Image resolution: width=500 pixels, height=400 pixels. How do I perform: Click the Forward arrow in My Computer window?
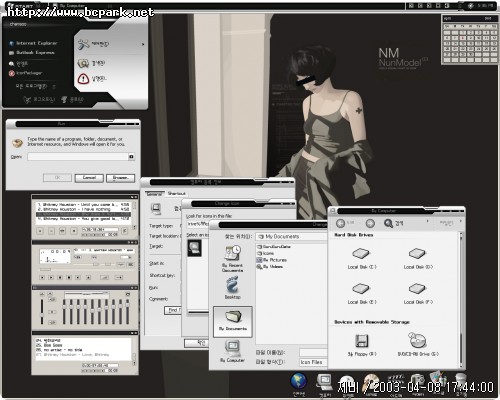click(370, 223)
